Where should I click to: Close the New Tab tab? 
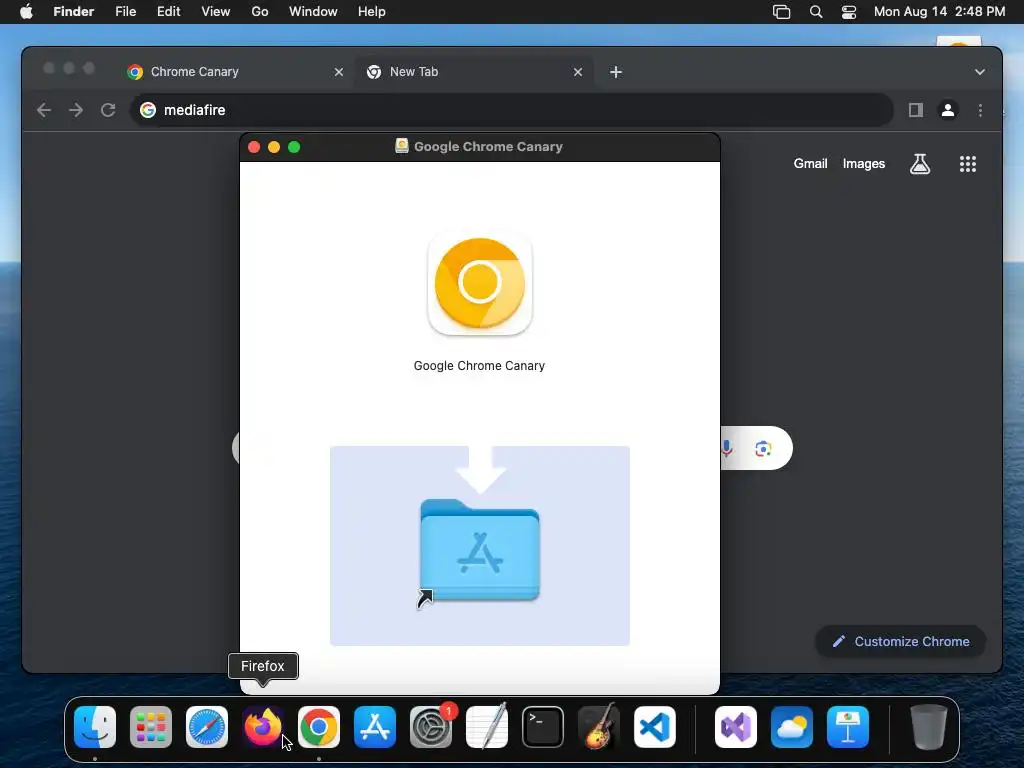point(578,72)
